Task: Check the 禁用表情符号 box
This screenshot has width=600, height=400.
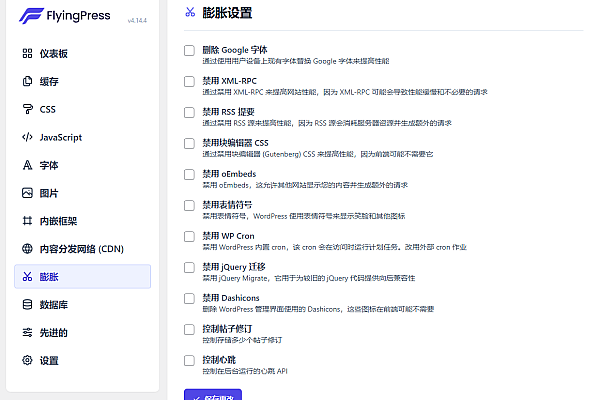Action: pos(189,205)
